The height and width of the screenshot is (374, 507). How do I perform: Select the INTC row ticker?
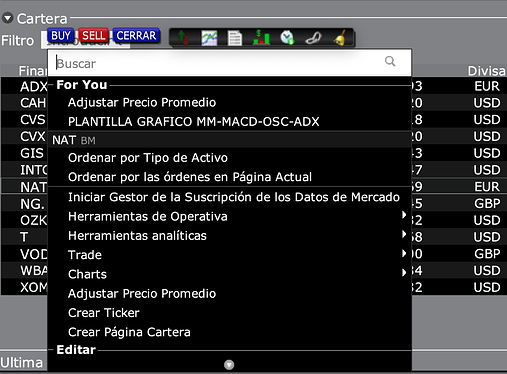pos(33,170)
